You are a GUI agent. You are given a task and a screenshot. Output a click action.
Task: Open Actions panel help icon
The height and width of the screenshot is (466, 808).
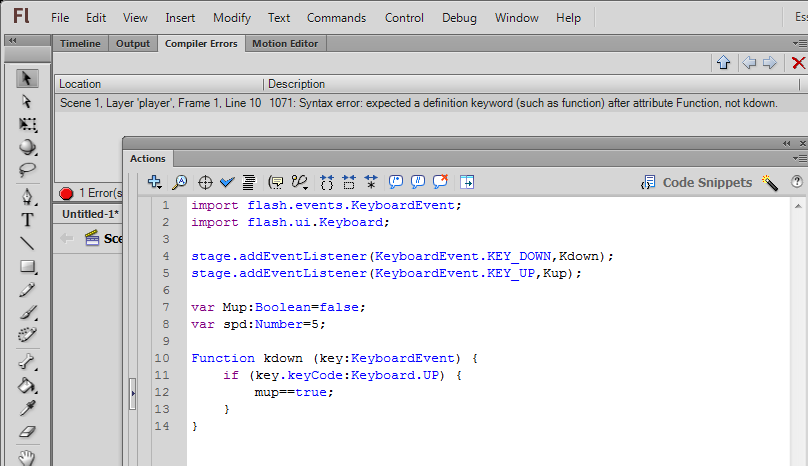tap(797, 181)
